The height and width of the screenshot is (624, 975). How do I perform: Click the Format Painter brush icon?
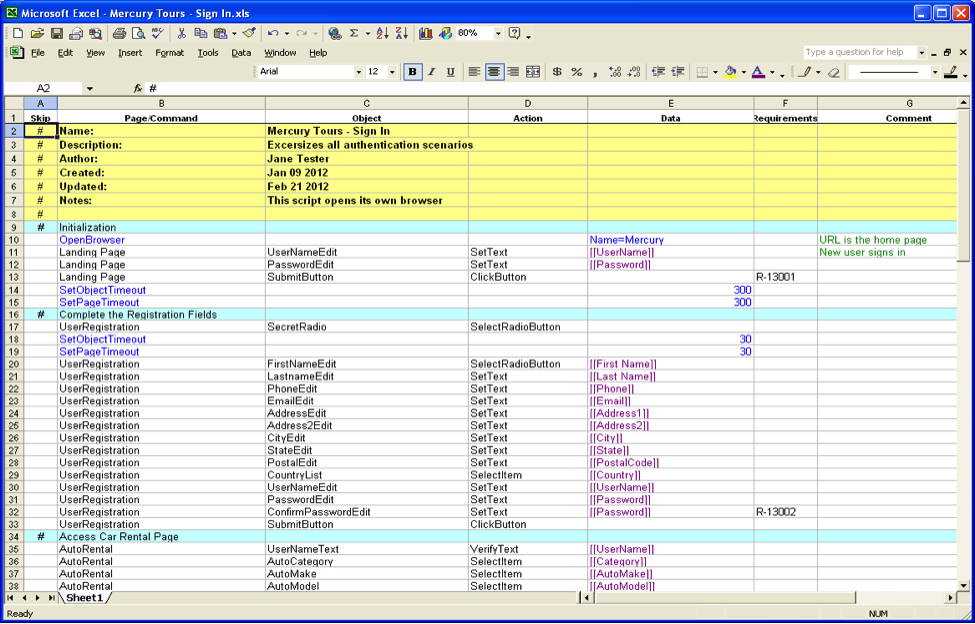249,33
